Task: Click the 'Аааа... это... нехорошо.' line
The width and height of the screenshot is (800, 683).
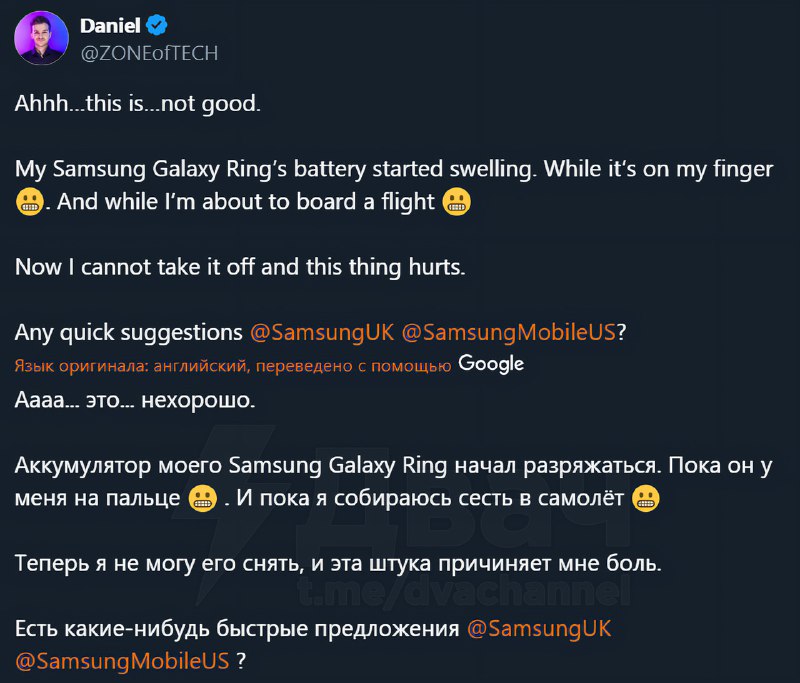Action: click(135, 402)
